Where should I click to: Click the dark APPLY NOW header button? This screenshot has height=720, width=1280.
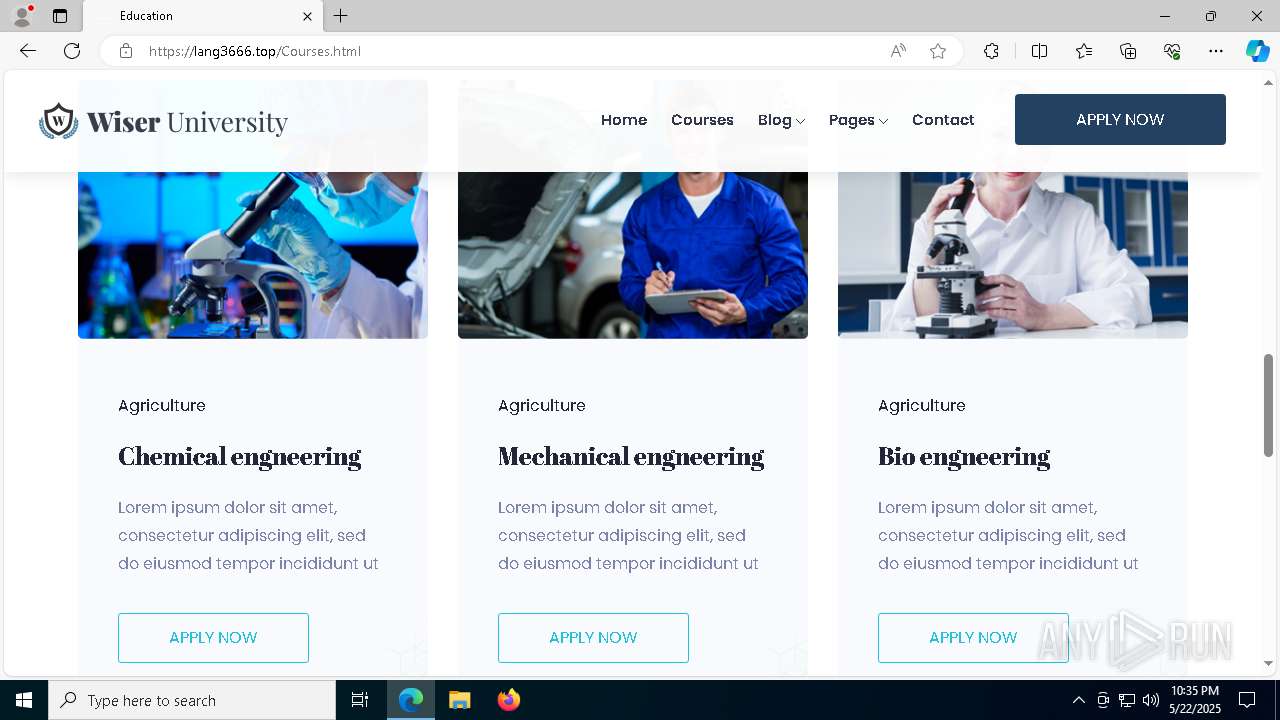[x=1120, y=119]
